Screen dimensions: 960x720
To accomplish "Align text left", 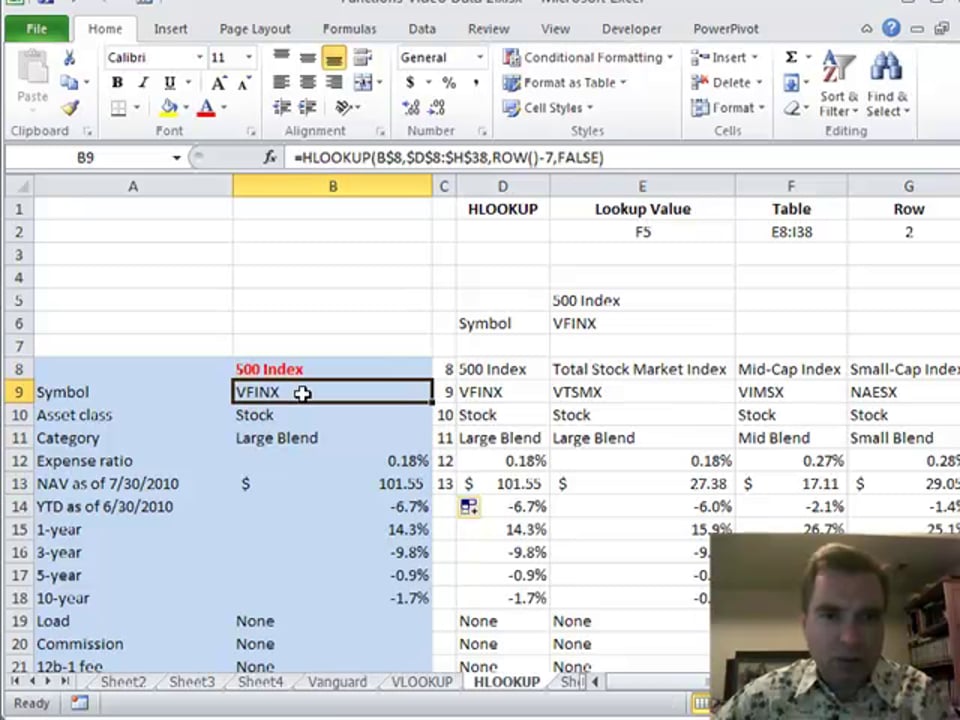I will 282,83.
